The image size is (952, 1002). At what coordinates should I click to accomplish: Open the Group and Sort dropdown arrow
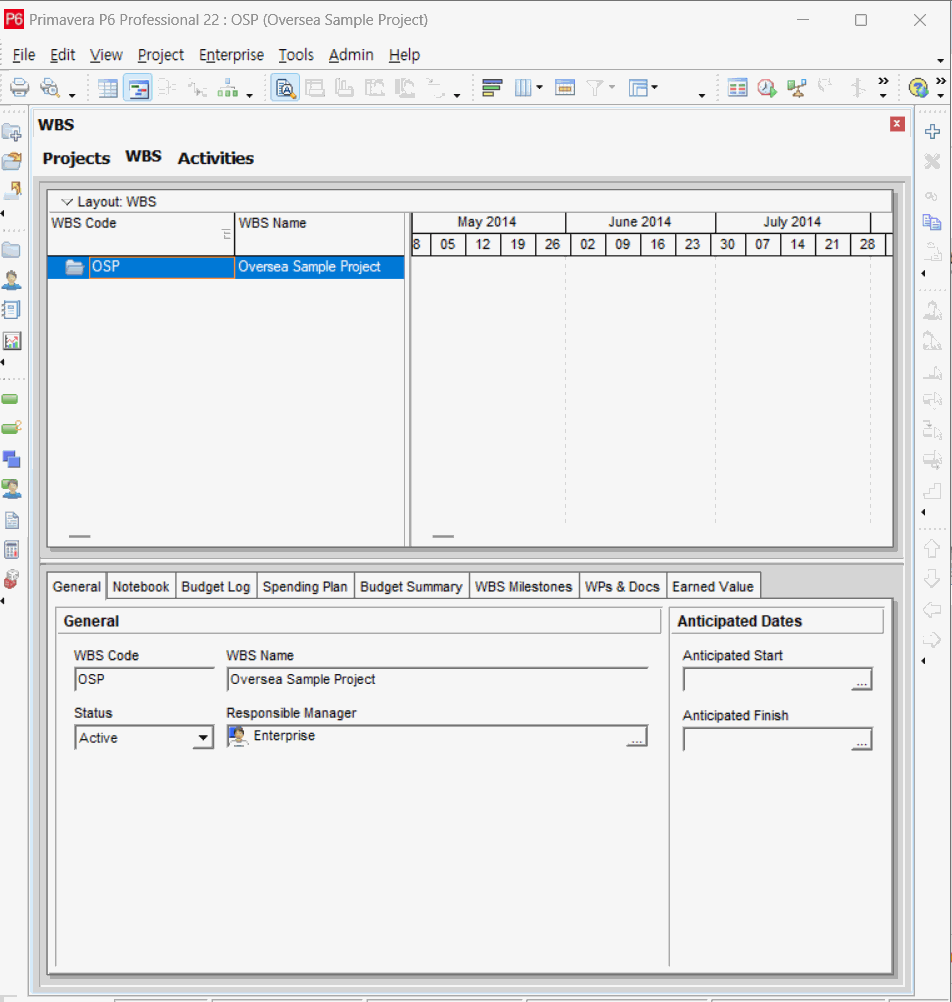(x=654, y=87)
